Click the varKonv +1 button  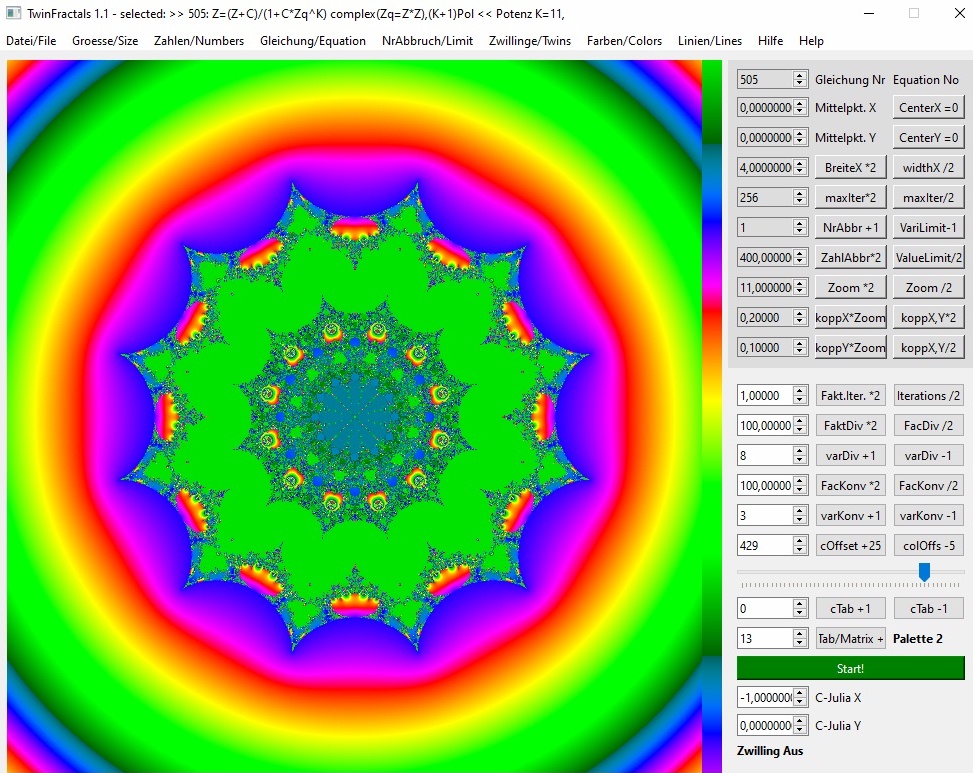click(850, 516)
